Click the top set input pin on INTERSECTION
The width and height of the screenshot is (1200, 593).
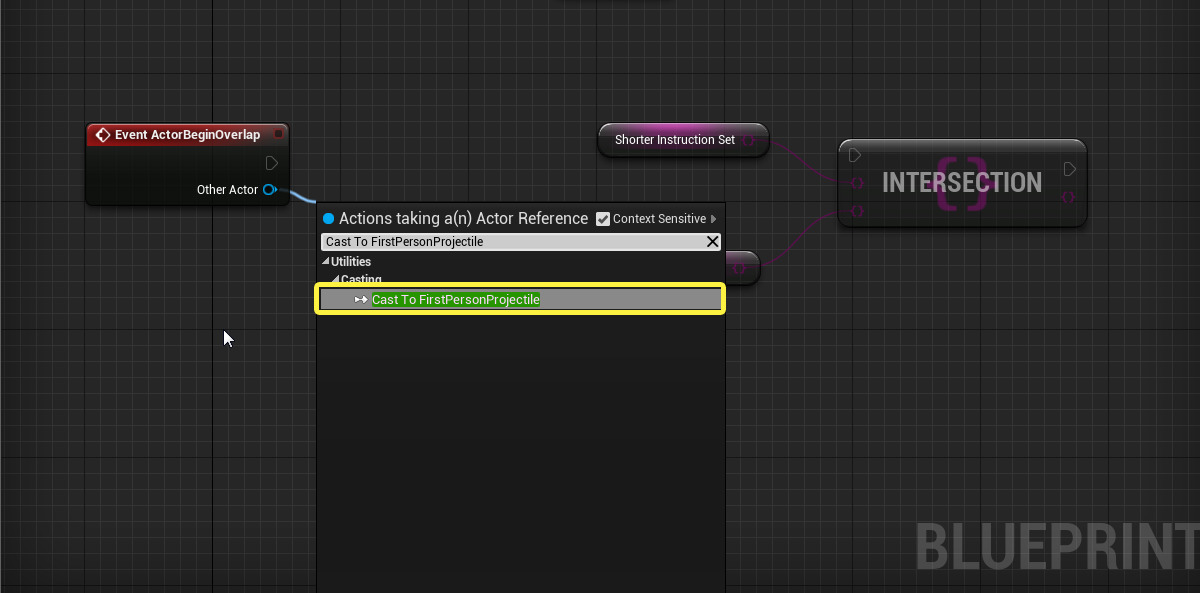tap(858, 183)
